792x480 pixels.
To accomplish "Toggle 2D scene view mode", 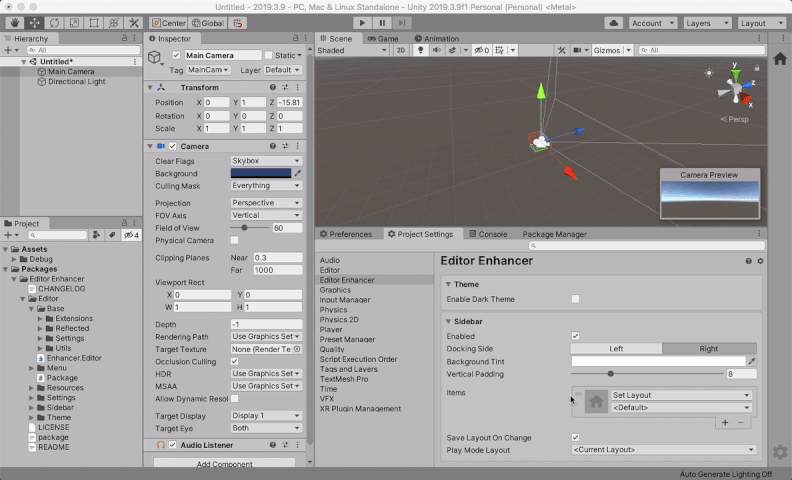I will [401, 50].
